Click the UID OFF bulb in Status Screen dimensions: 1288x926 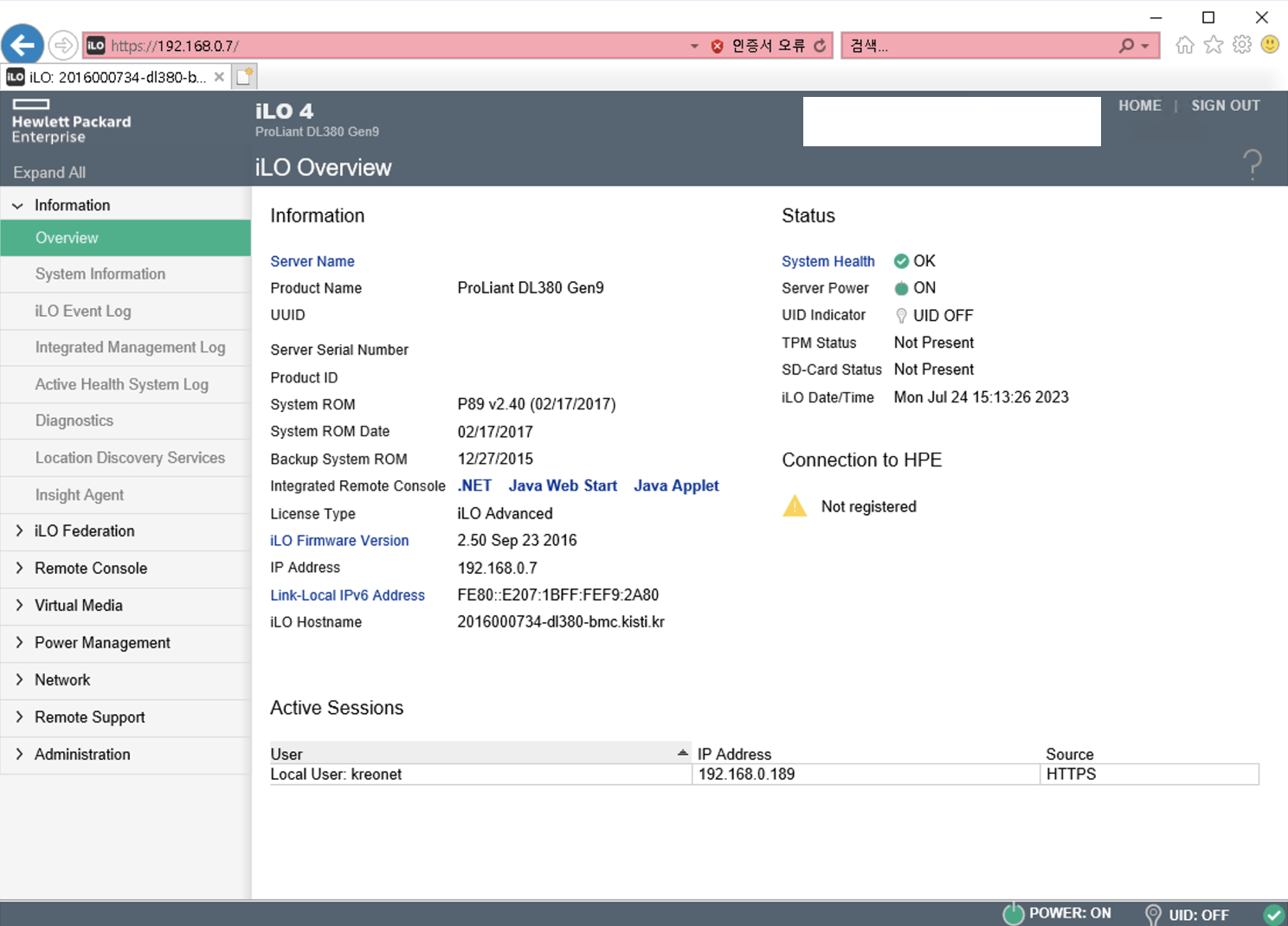click(x=901, y=316)
